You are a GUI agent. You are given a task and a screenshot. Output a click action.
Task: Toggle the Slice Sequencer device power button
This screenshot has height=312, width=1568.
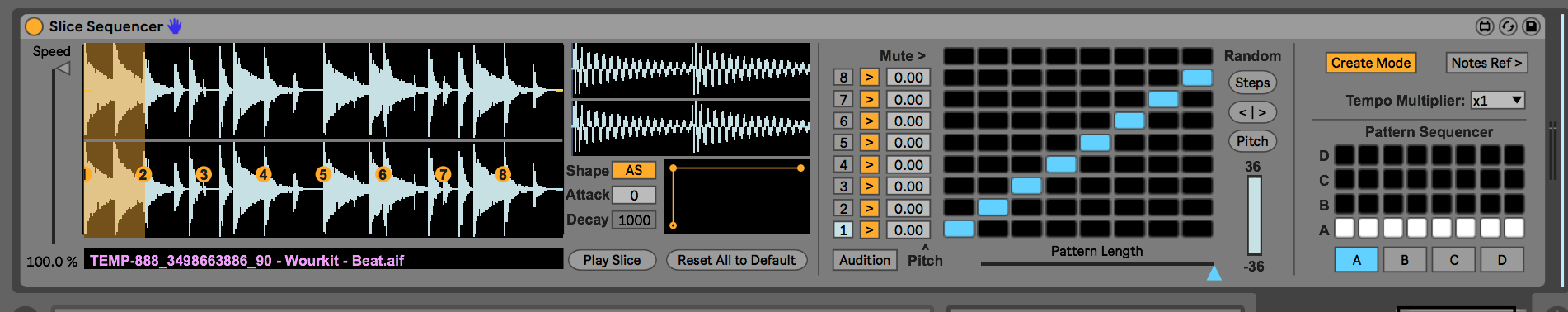34,26
